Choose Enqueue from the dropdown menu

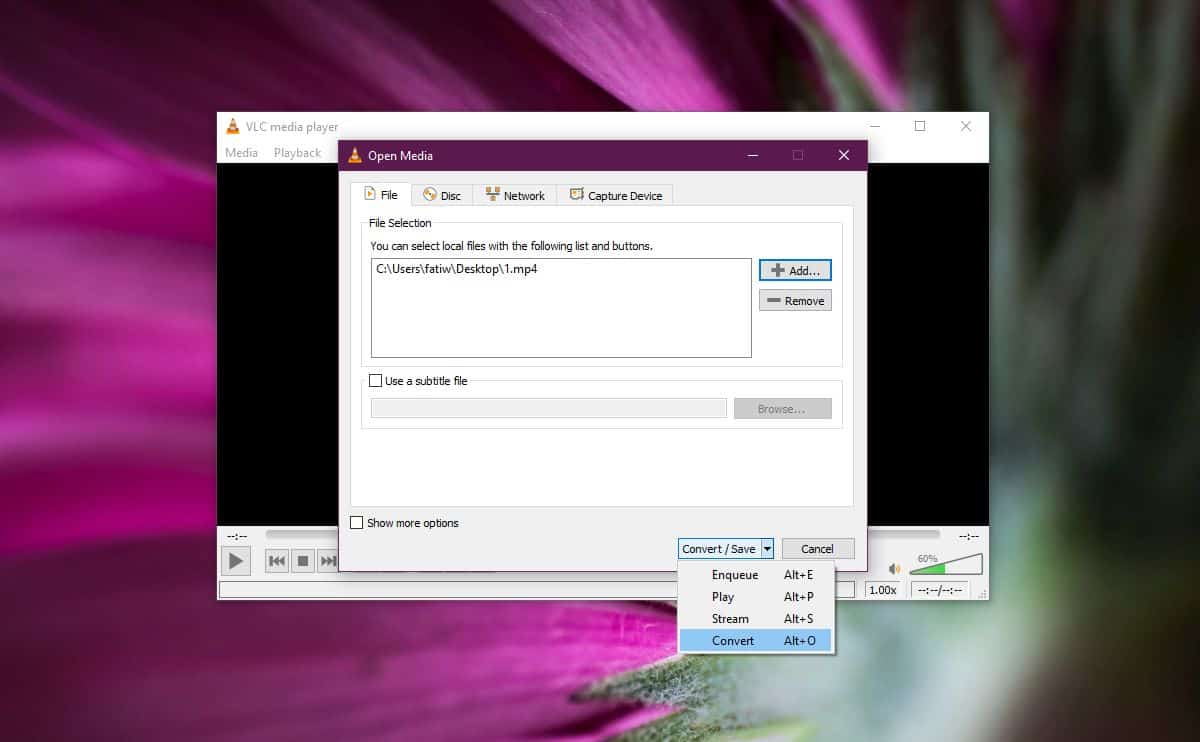pyautogui.click(x=756, y=575)
